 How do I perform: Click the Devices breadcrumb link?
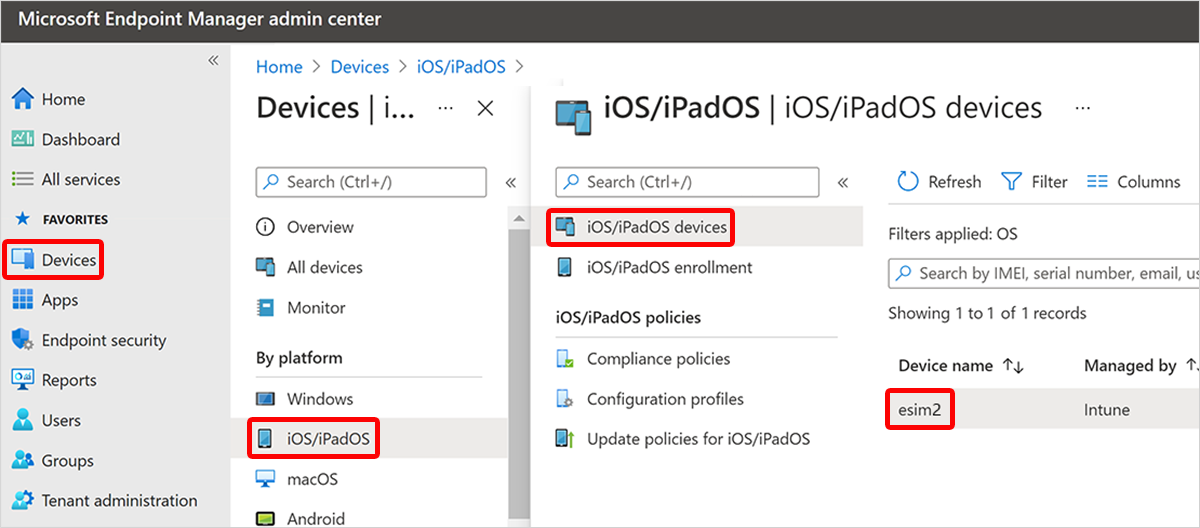point(360,67)
